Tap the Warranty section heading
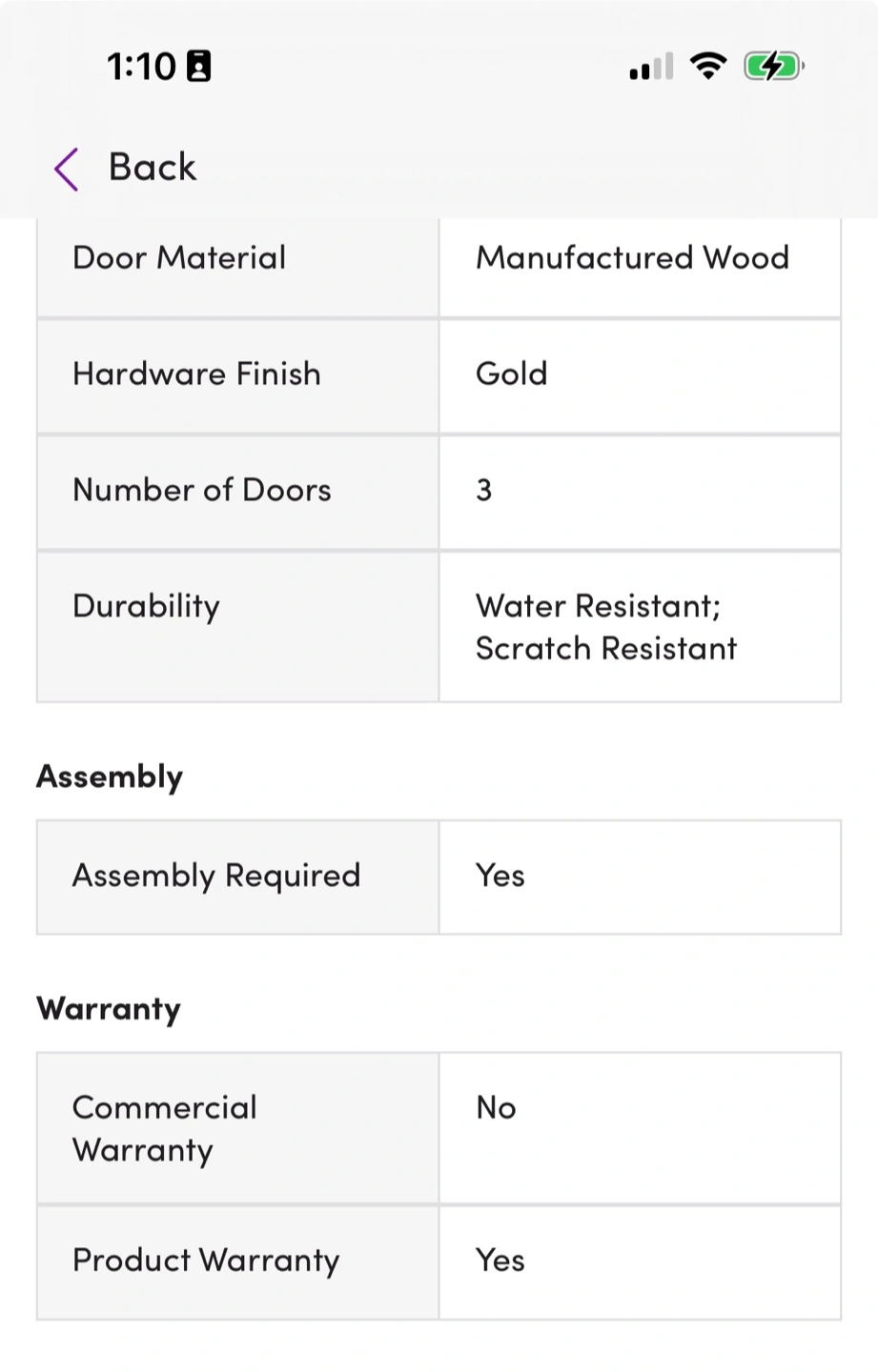Image resolution: width=878 pixels, height=1372 pixels. click(x=109, y=1009)
